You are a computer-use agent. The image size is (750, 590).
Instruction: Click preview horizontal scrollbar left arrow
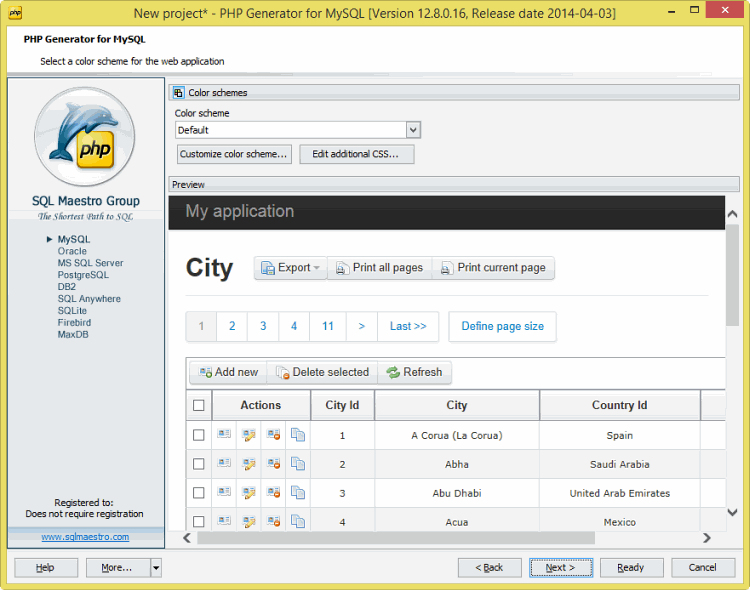[x=188, y=538]
